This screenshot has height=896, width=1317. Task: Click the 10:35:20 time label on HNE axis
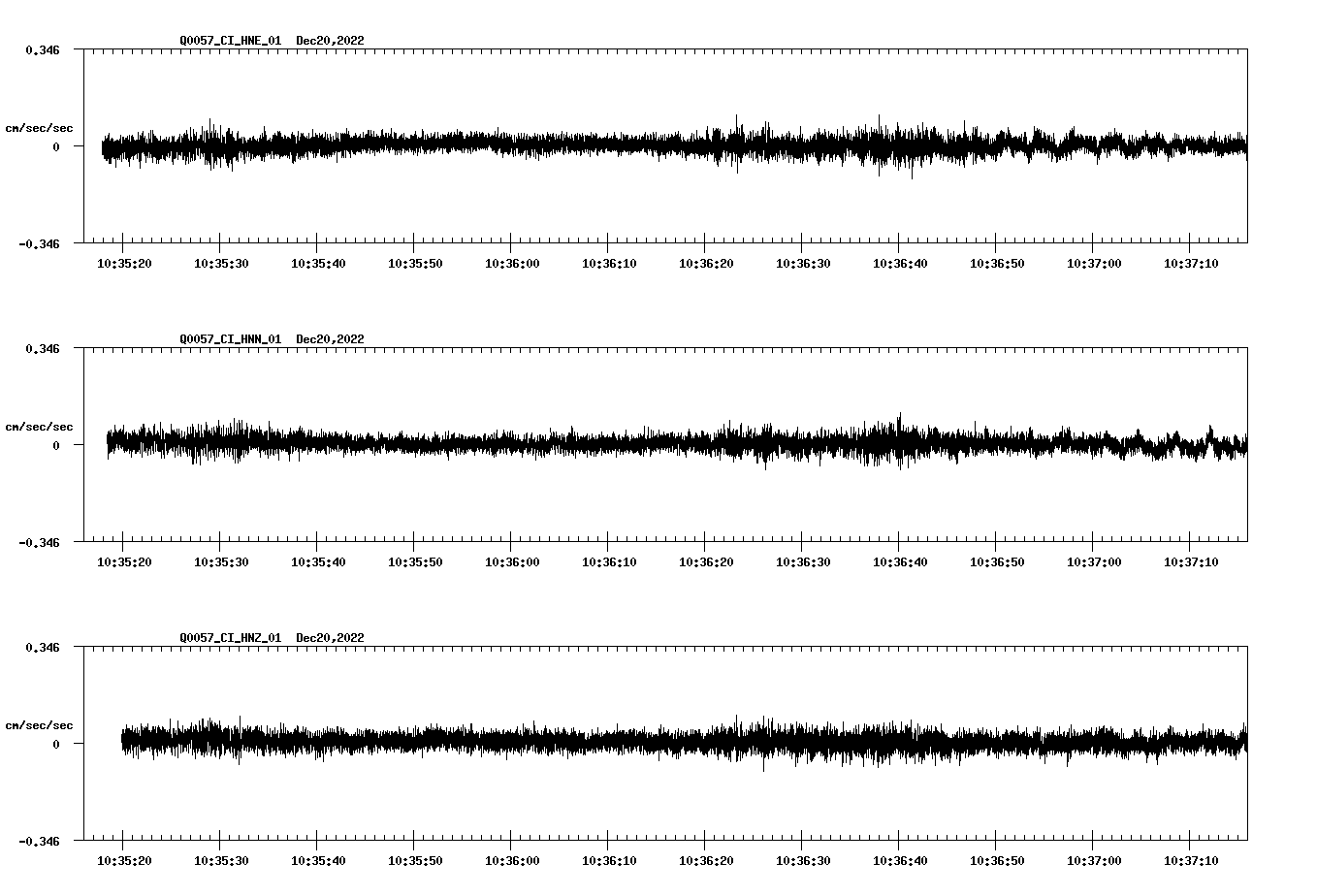pos(124,264)
